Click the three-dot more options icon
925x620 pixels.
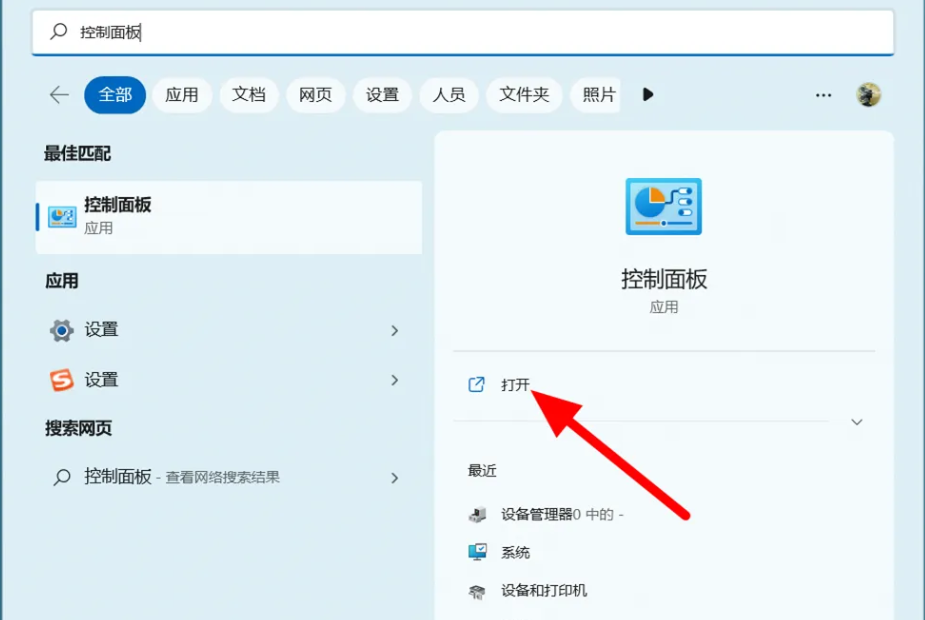coord(823,95)
